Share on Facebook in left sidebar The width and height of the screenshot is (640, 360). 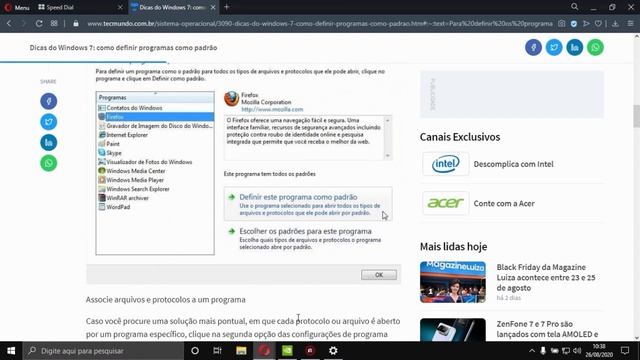tap(49, 101)
